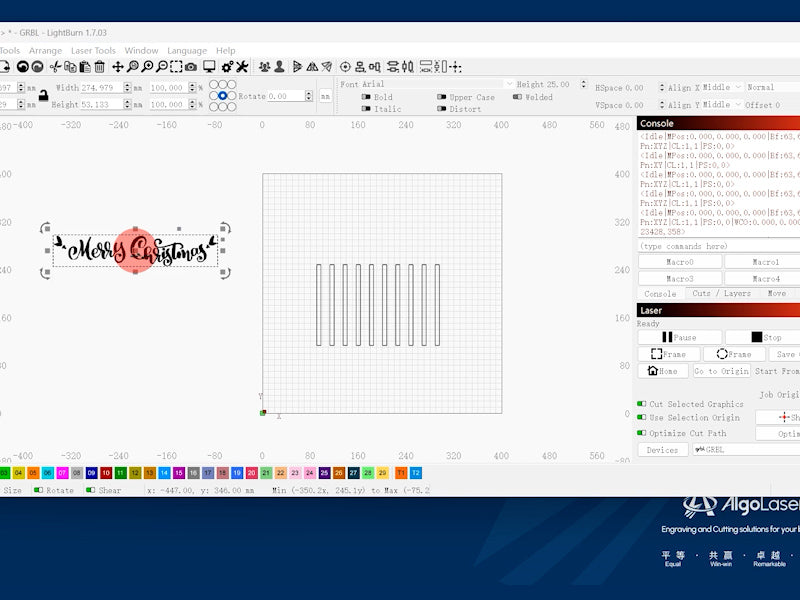Open the Language menu
800x600 pixels.
point(187,51)
